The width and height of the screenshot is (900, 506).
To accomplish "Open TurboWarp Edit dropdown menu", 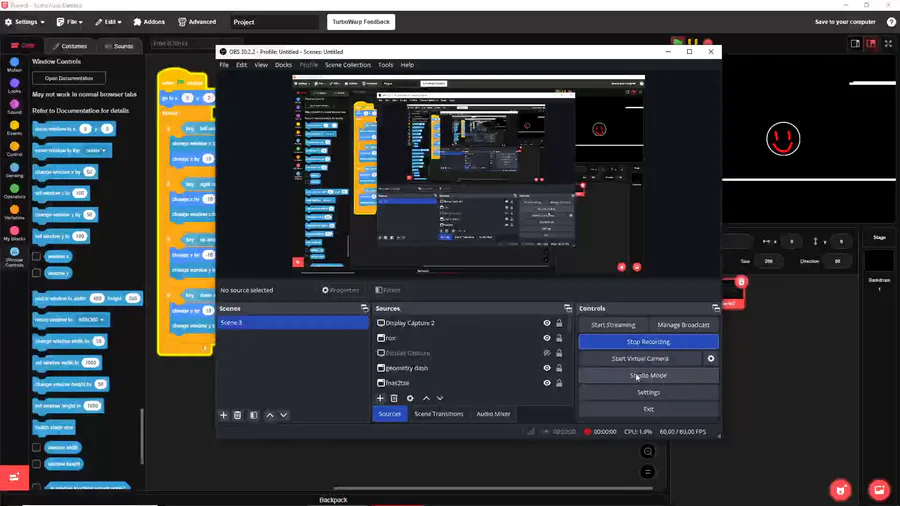I will (108, 22).
